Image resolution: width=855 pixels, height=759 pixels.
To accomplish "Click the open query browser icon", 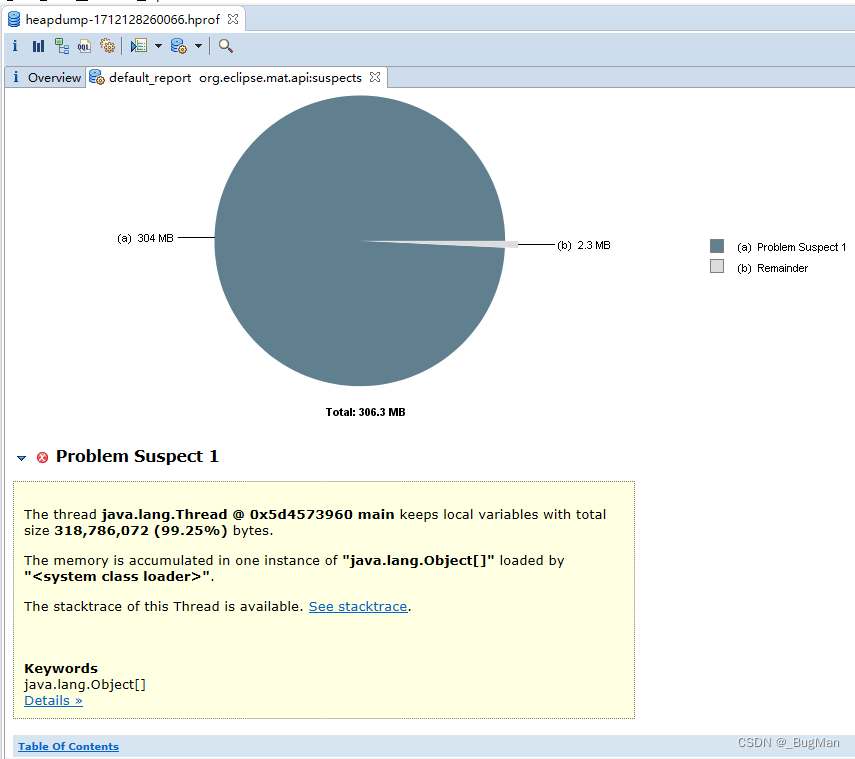I will tap(179, 46).
